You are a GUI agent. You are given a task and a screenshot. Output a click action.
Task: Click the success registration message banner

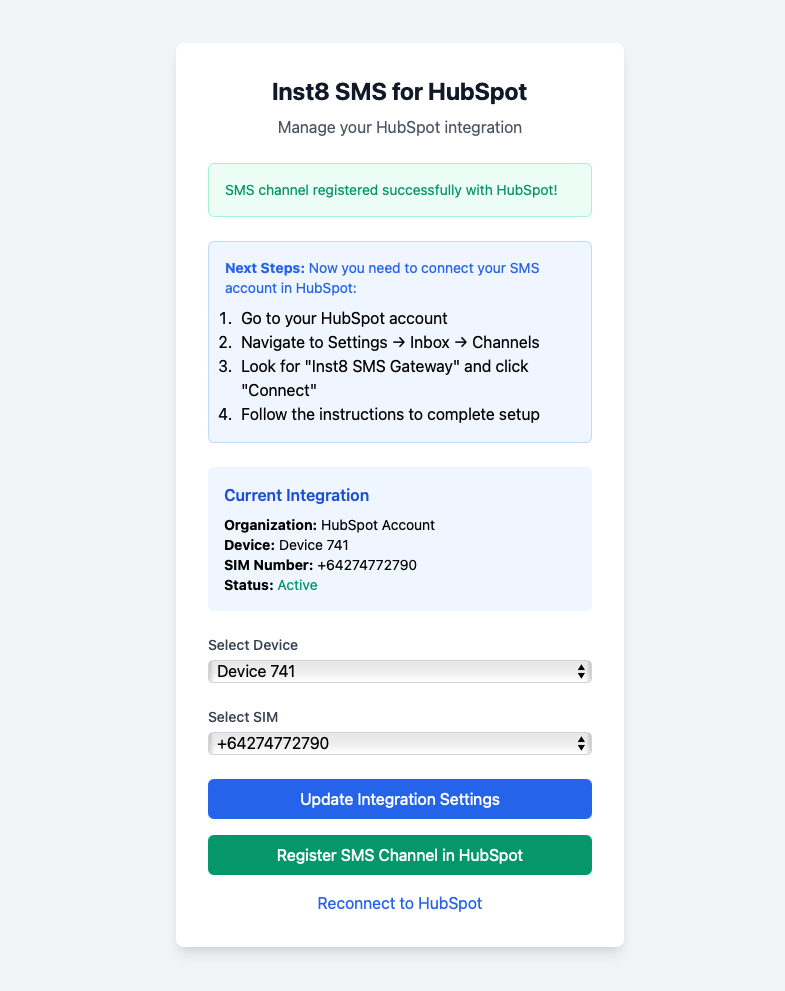pos(400,189)
